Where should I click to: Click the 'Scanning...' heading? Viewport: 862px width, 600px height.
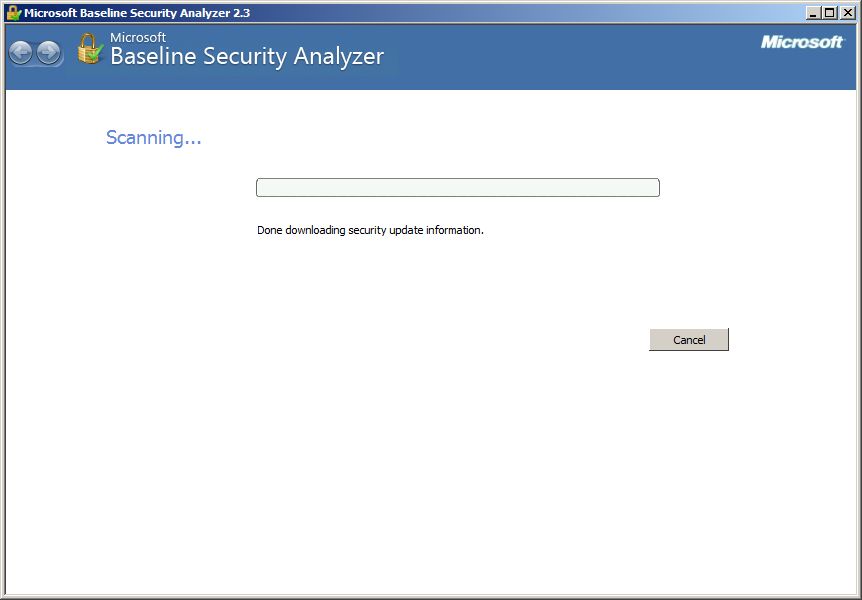(x=154, y=137)
